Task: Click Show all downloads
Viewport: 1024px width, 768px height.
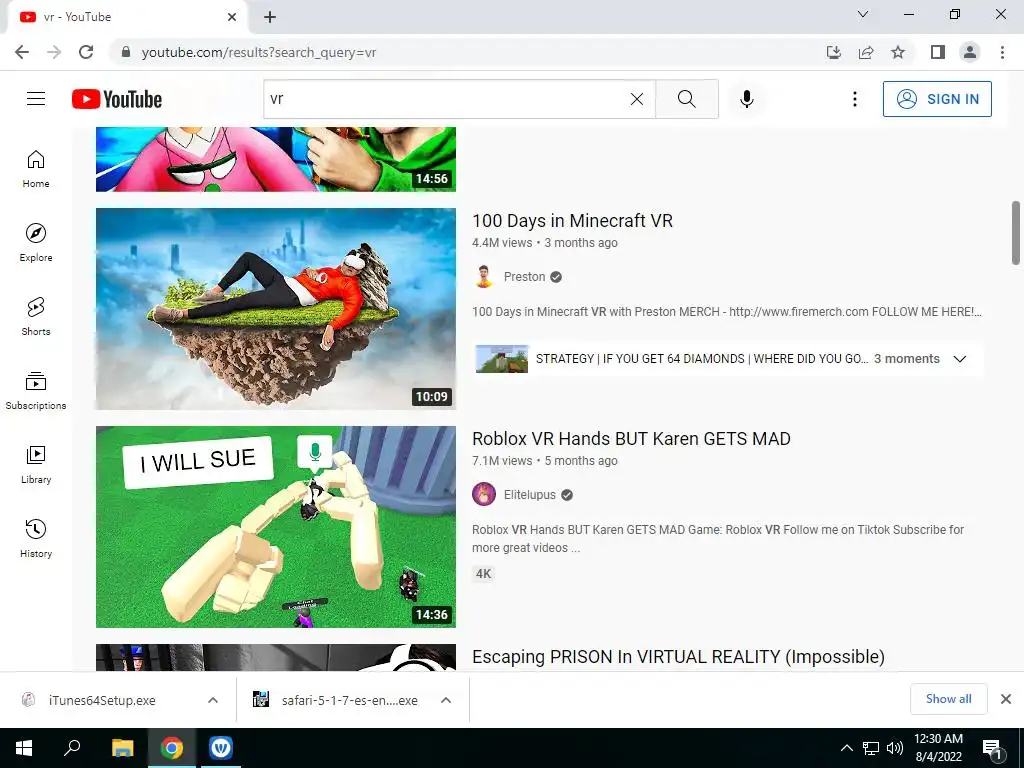Action: pos(948,699)
